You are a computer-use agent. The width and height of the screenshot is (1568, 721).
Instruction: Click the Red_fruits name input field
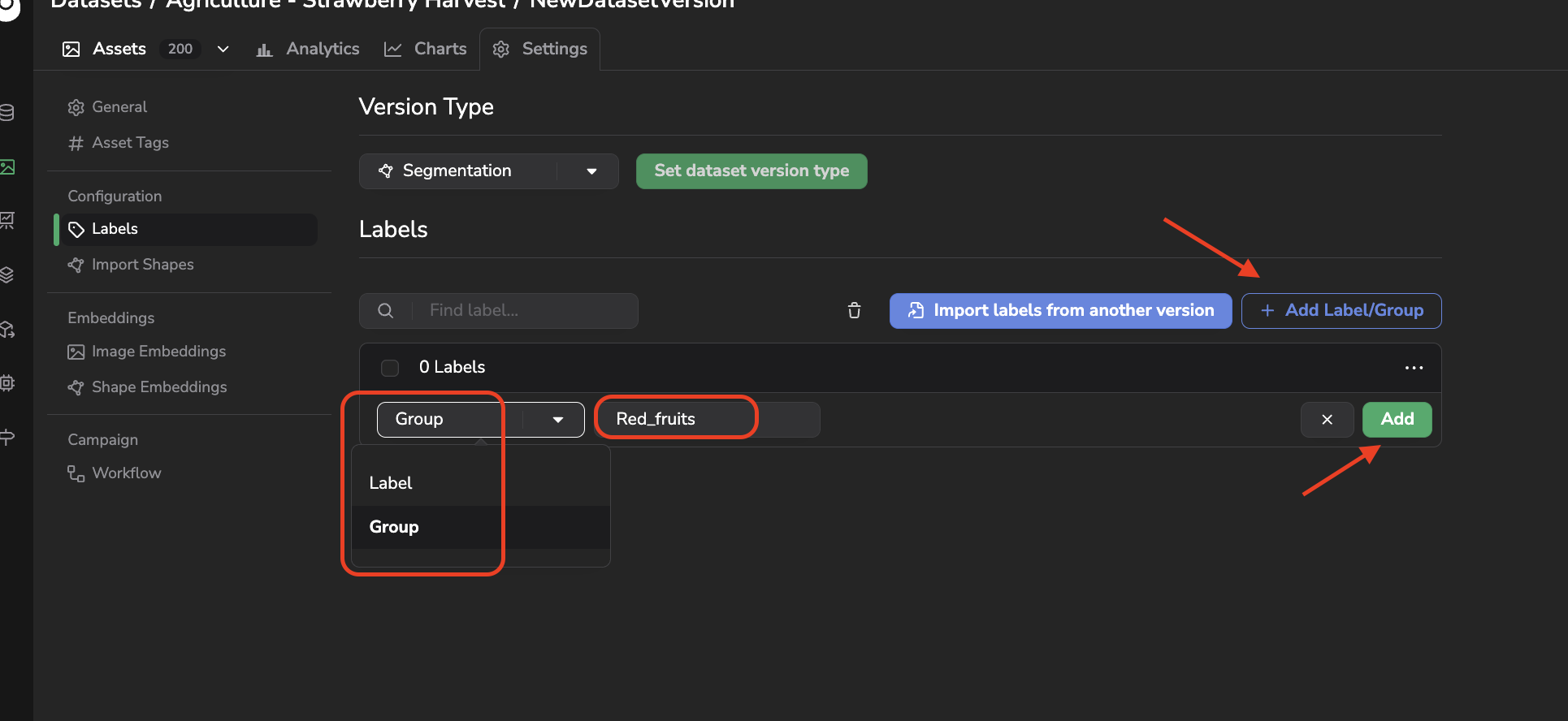(708, 420)
